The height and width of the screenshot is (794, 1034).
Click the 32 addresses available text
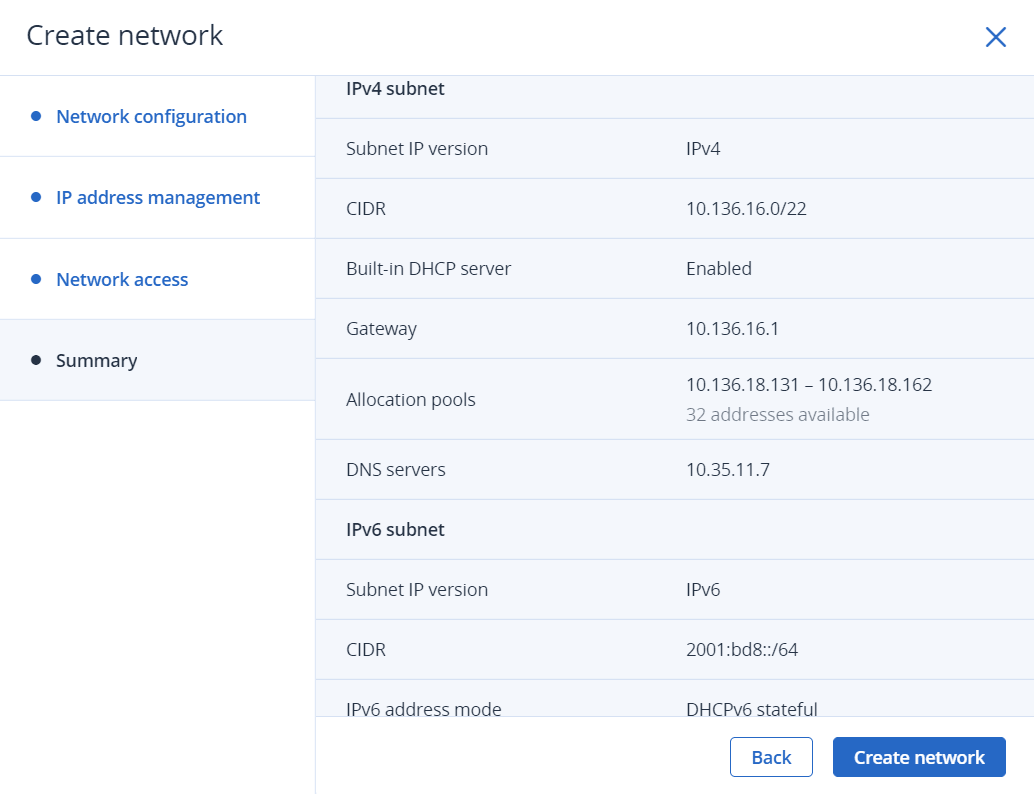click(x=778, y=414)
